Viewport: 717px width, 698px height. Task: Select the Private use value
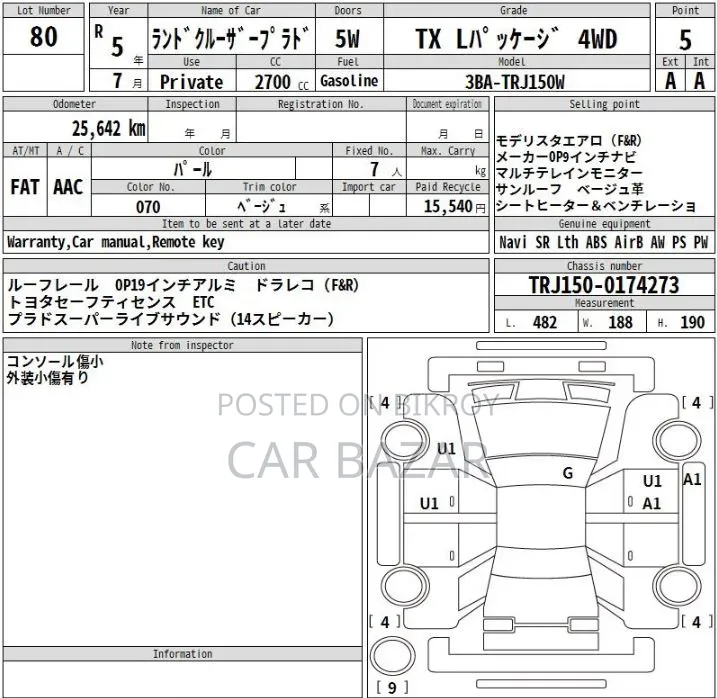[x=192, y=82]
